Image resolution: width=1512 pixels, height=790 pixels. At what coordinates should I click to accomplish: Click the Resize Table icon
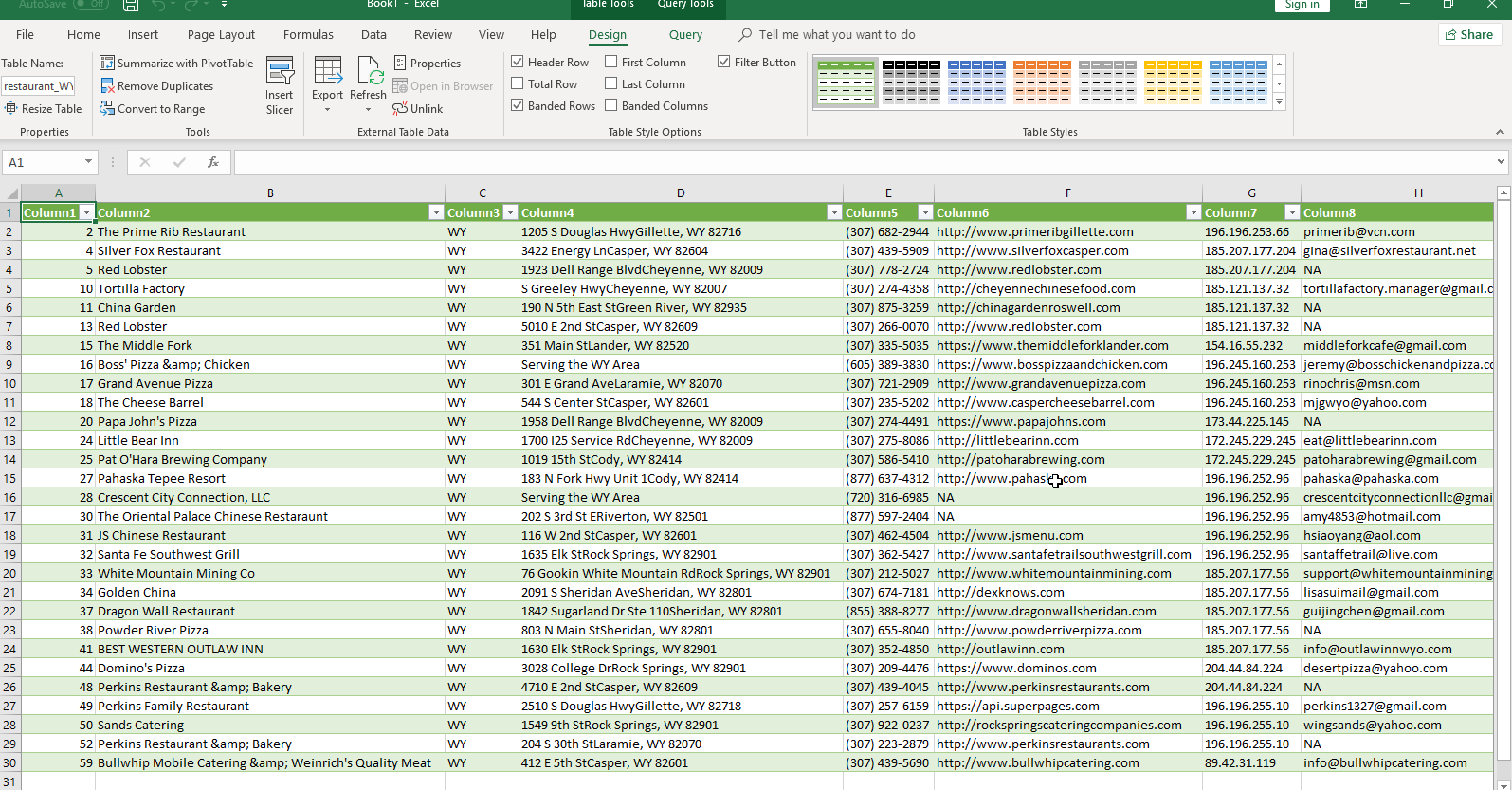point(11,108)
